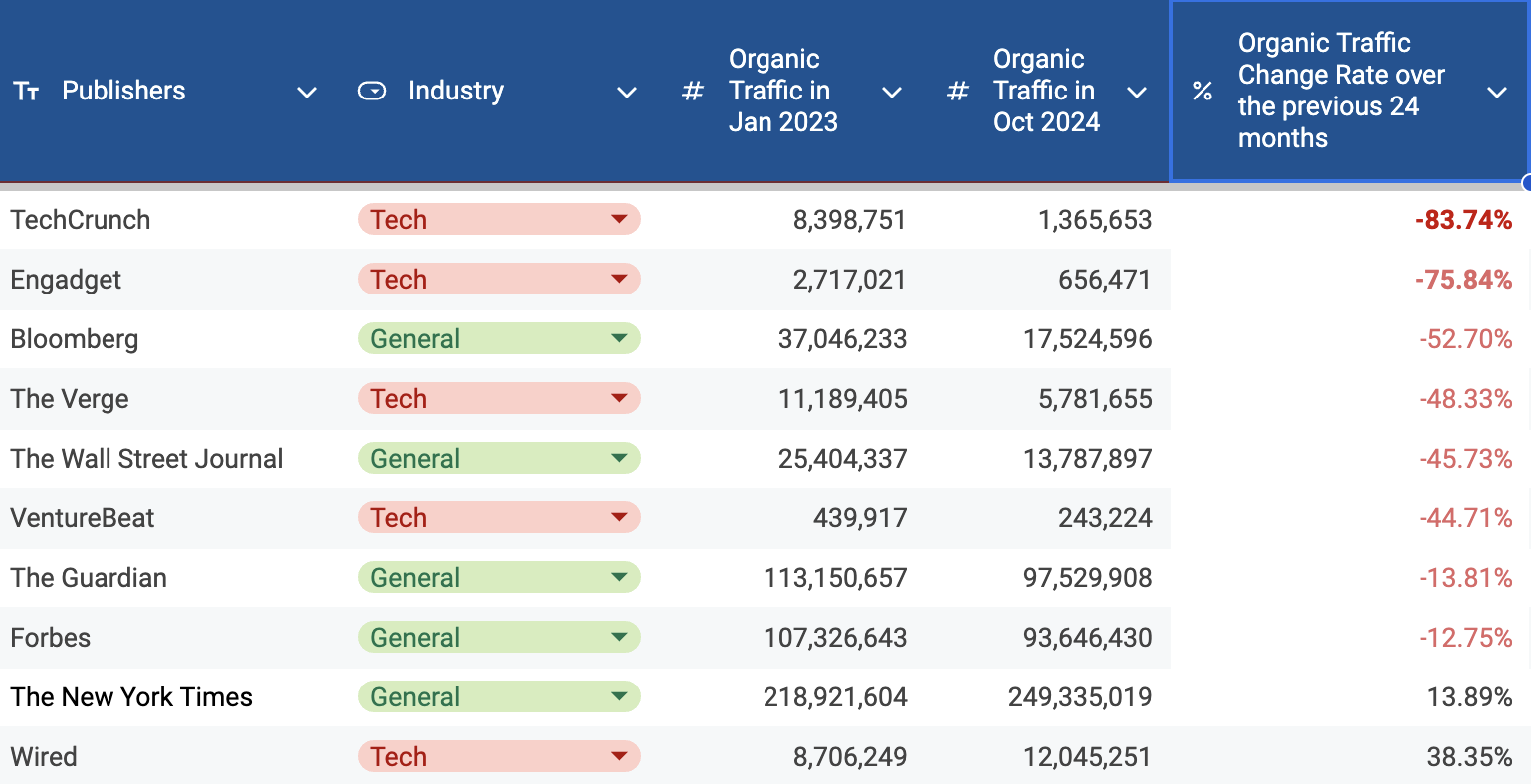Click the 439,917 traffic value

(x=860, y=518)
